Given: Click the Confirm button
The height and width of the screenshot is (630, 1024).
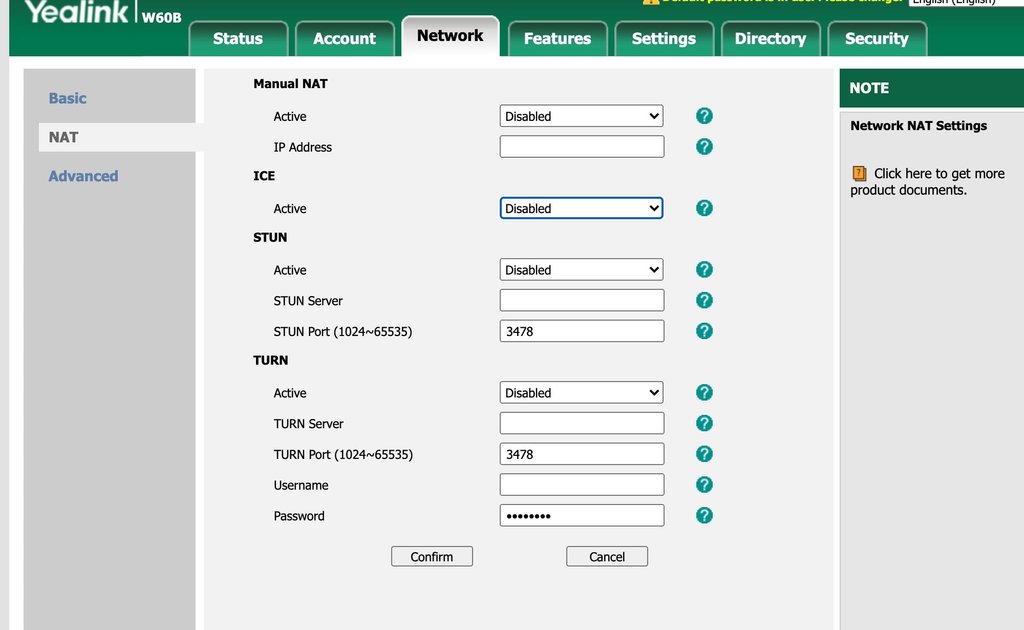Looking at the screenshot, I should (x=432, y=556).
